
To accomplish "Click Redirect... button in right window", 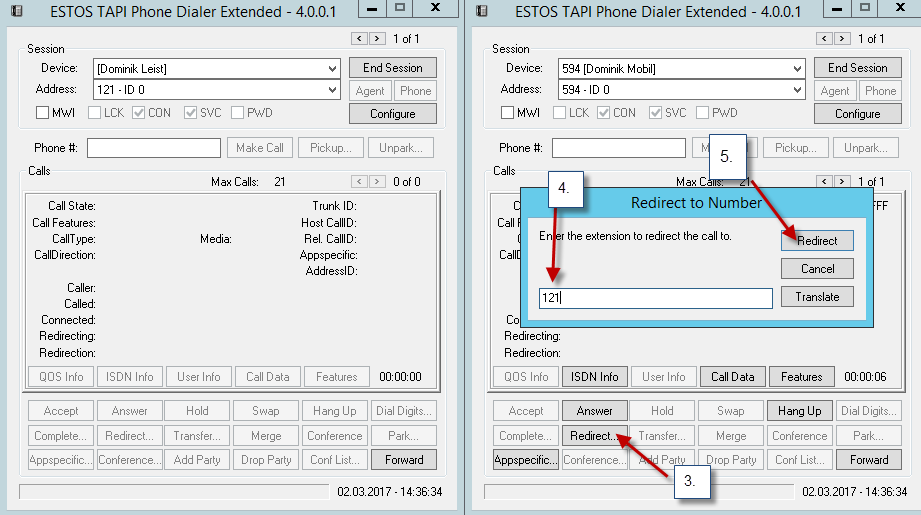I will coord(595,436).
